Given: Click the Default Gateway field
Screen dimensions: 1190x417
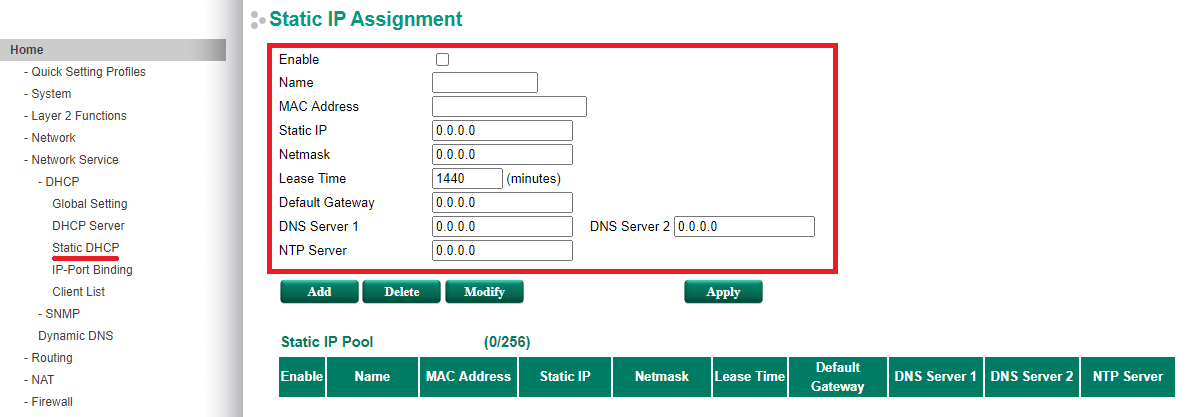Looking at the screenshot, I should click(x=502, y=203).
